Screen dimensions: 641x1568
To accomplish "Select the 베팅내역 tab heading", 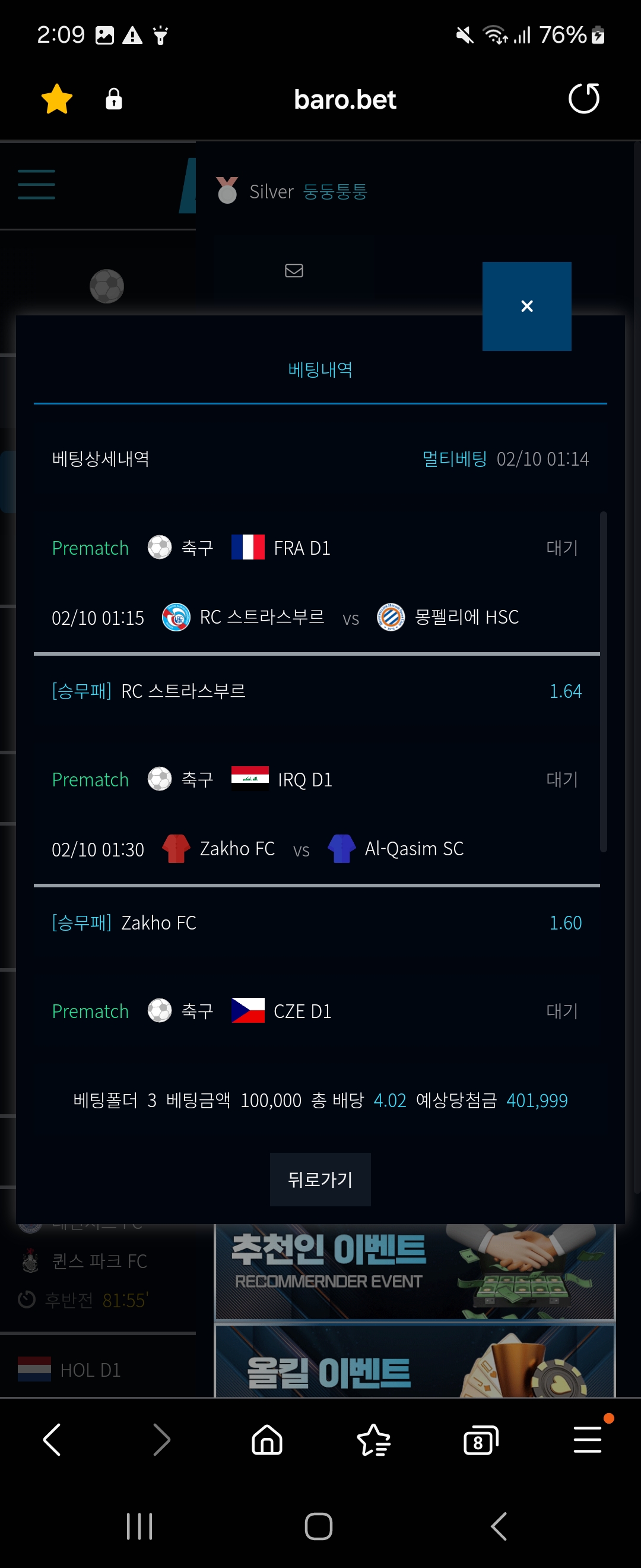I will (320, 369).
